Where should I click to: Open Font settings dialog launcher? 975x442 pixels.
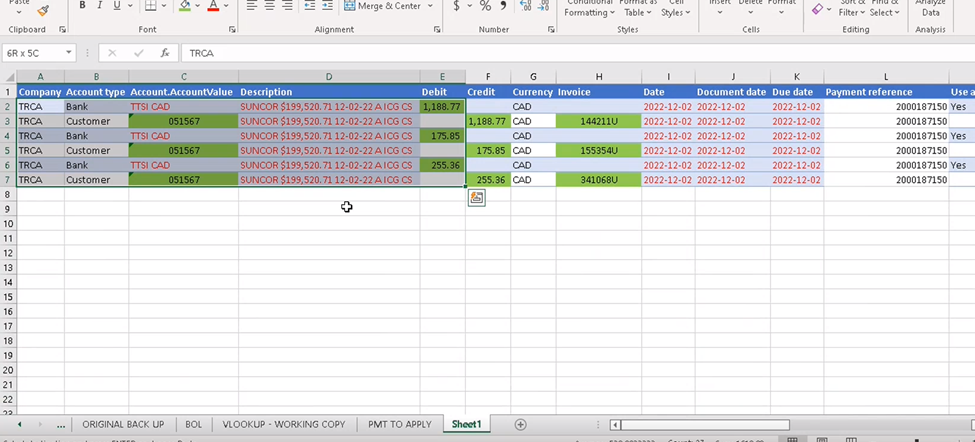pos(232,29)
